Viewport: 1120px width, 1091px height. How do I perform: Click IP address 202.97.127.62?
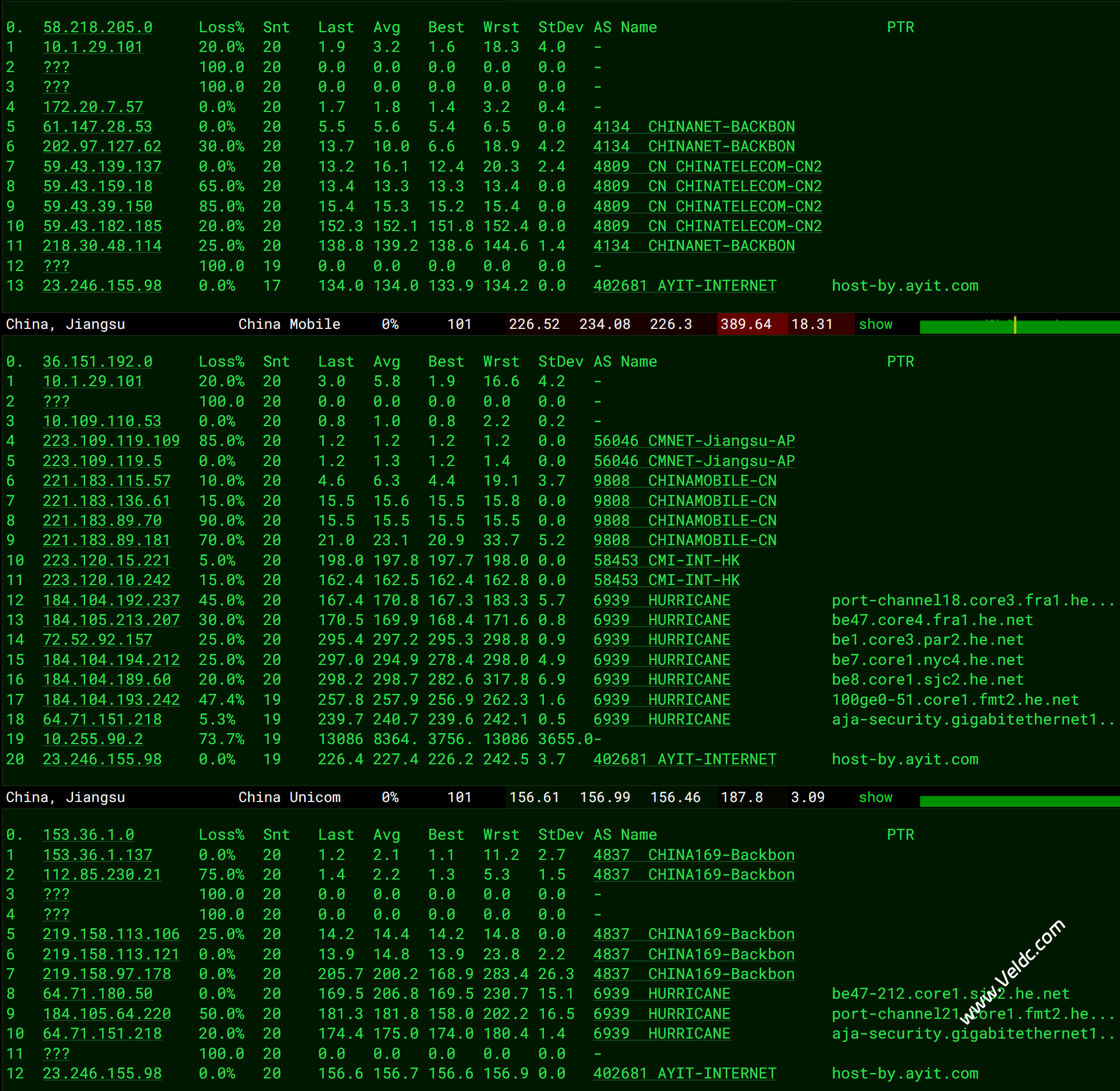tap(102, 147)
